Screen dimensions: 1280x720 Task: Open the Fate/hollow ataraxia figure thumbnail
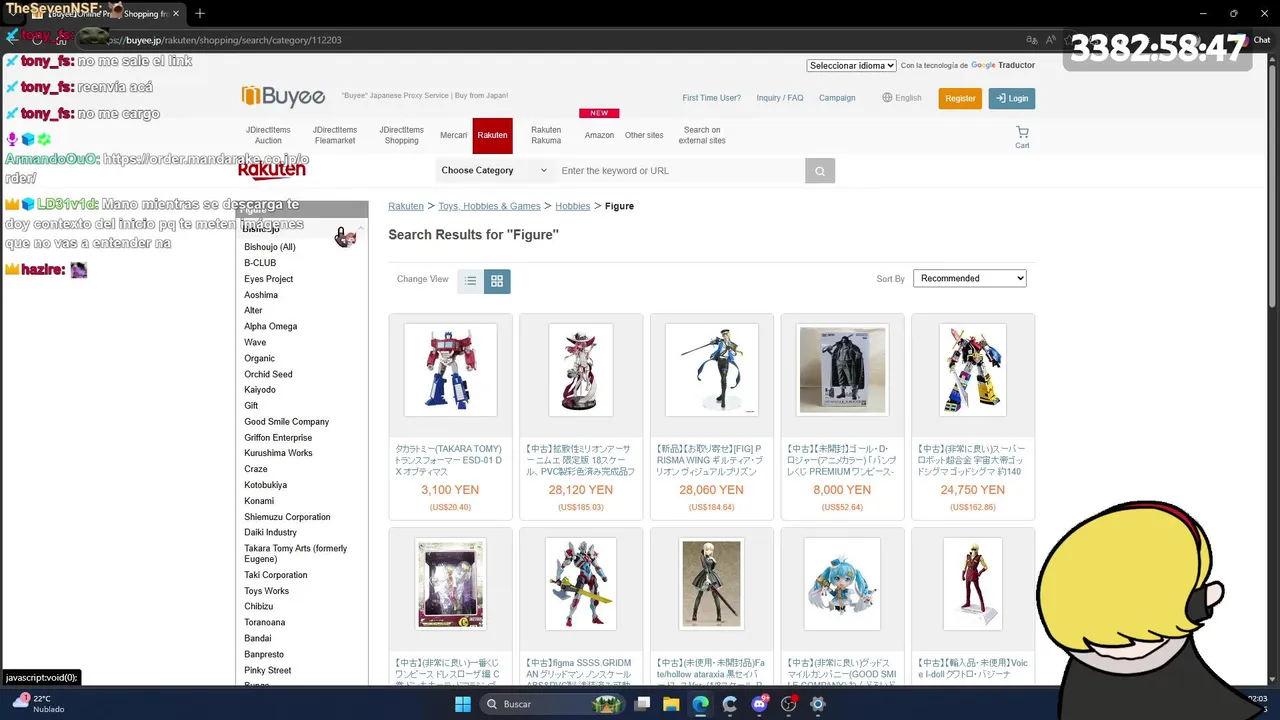(712, 584)
